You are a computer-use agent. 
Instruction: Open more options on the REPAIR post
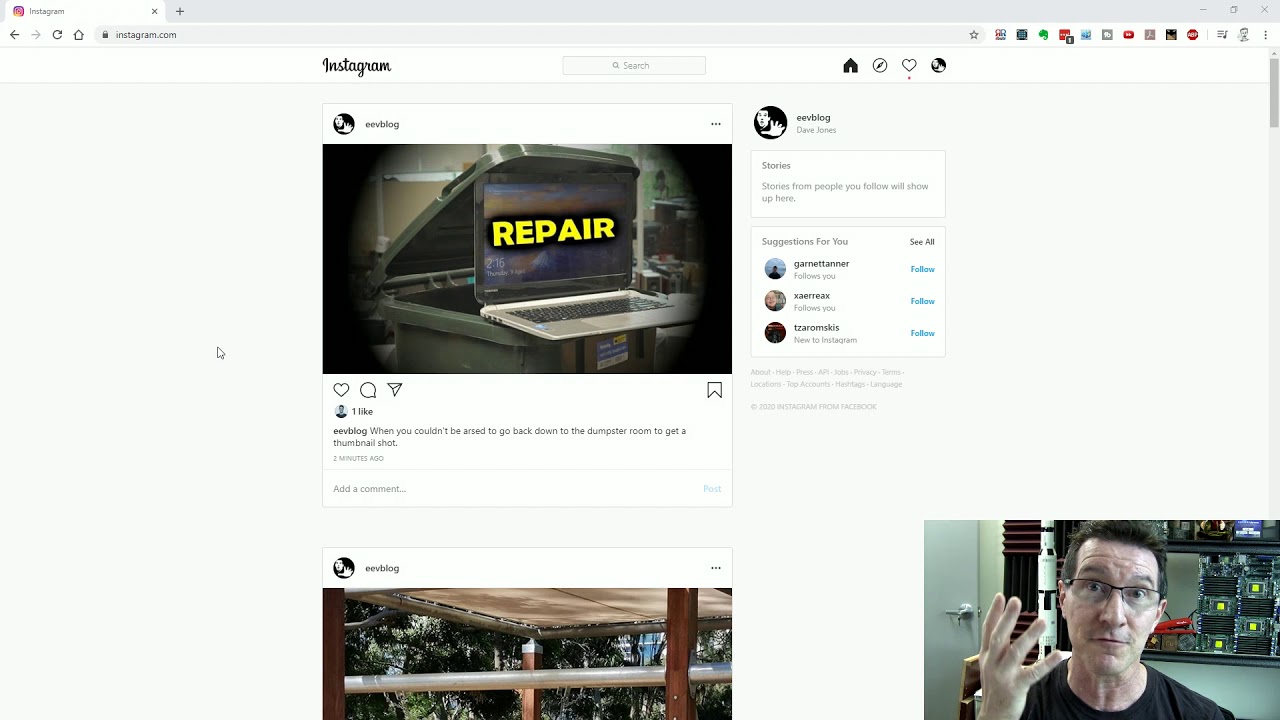pos(716,124)
